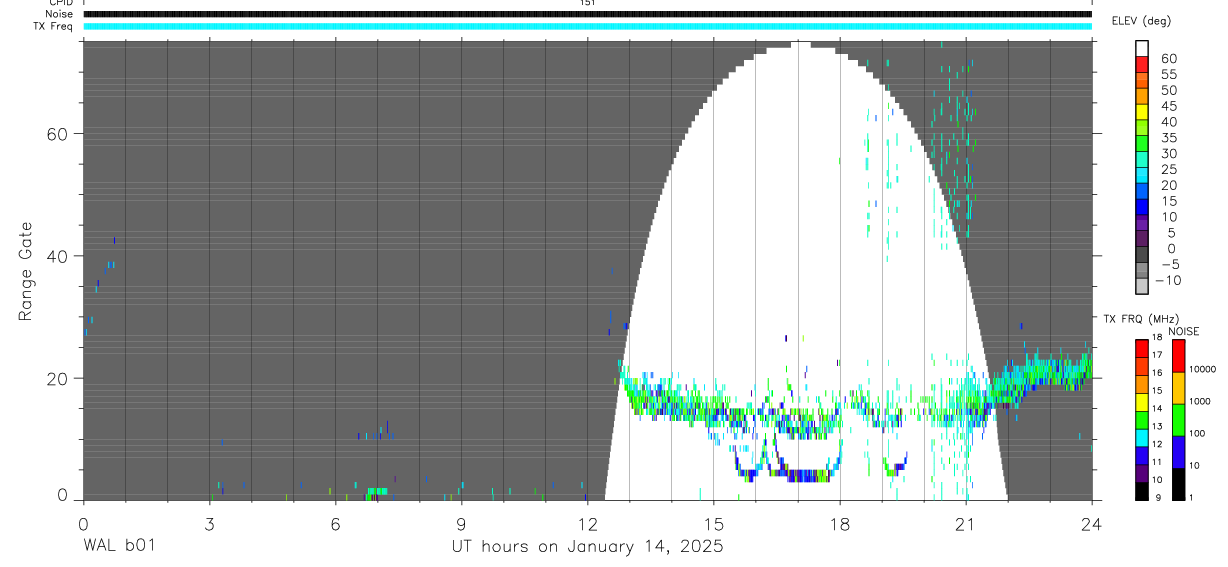This screenshot has width=1228, height=567.
Task: Click the NOISE legend title
Action: [x=1182, y=331]
